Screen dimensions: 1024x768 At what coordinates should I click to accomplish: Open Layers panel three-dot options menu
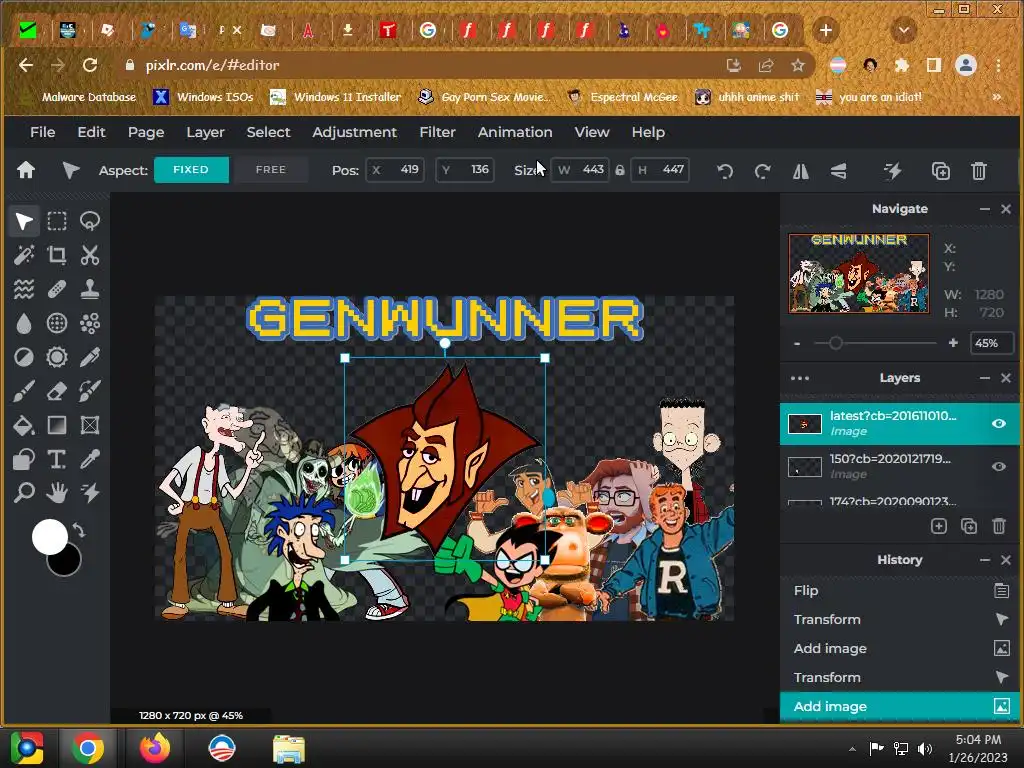click(800, 378)
